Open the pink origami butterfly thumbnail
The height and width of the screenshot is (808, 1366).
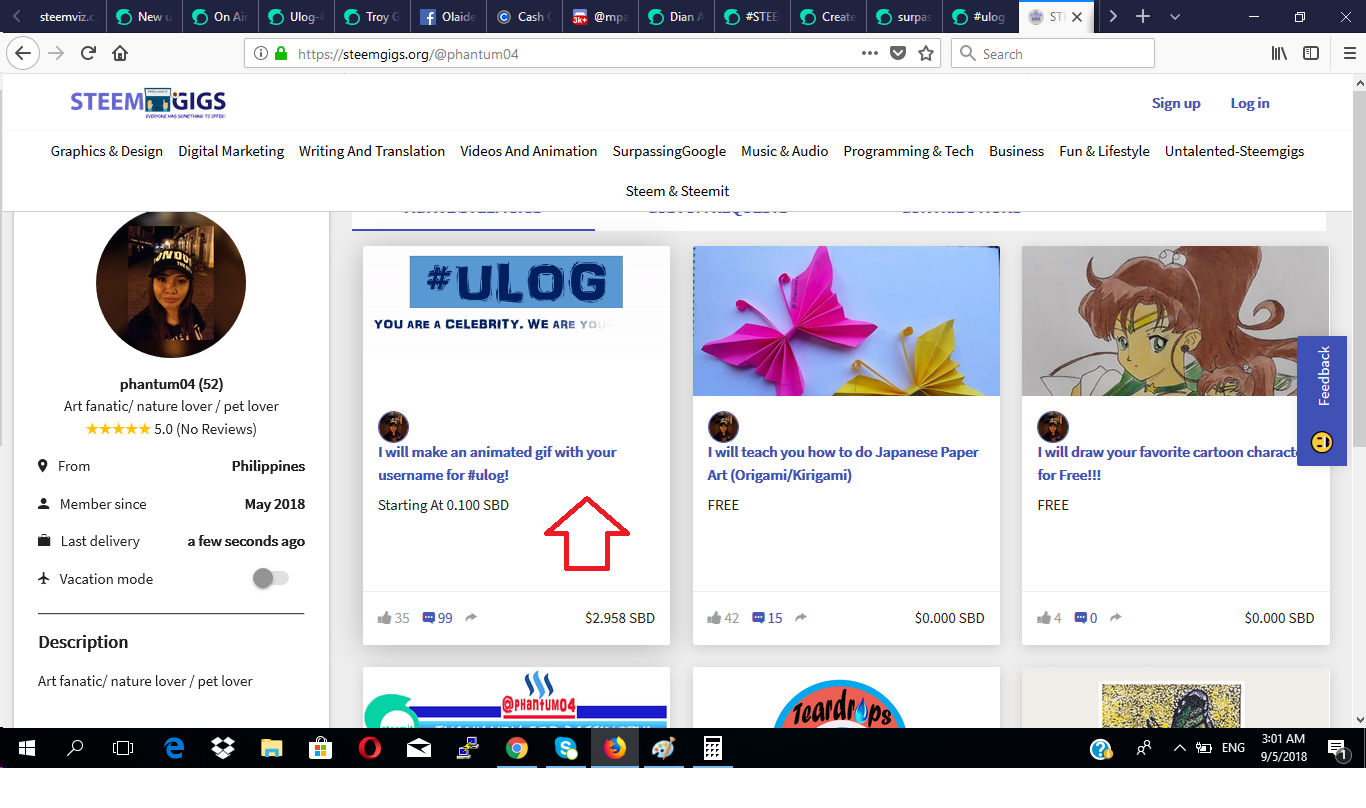[846, 321]
